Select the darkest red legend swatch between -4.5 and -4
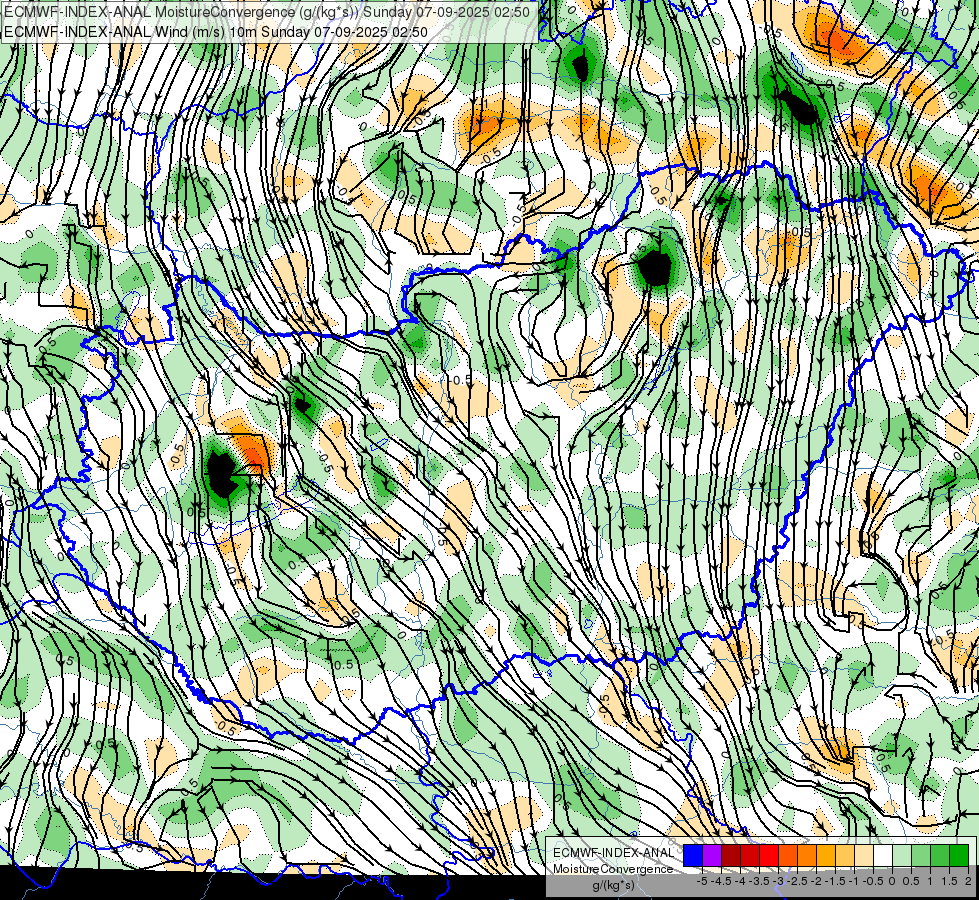 pos(731,856)
